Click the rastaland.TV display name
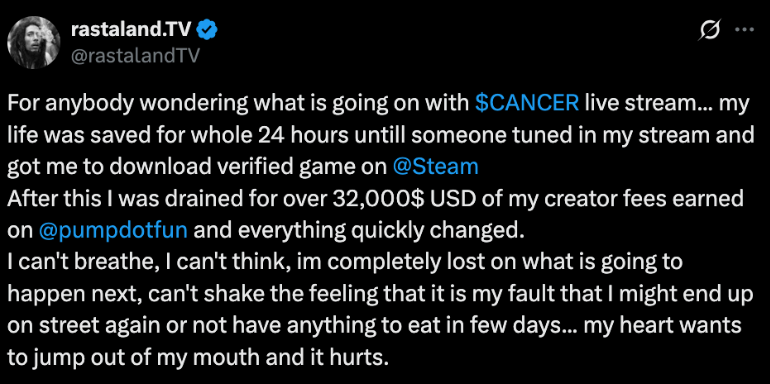Viewport: 770px width, 384px height. 133,30
